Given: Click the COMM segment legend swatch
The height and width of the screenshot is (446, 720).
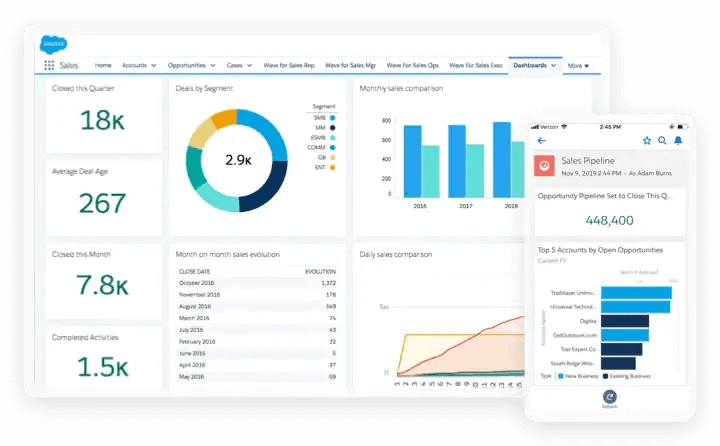Looking at the screenshot, I should pyautogui.click(x=332, y=147).
